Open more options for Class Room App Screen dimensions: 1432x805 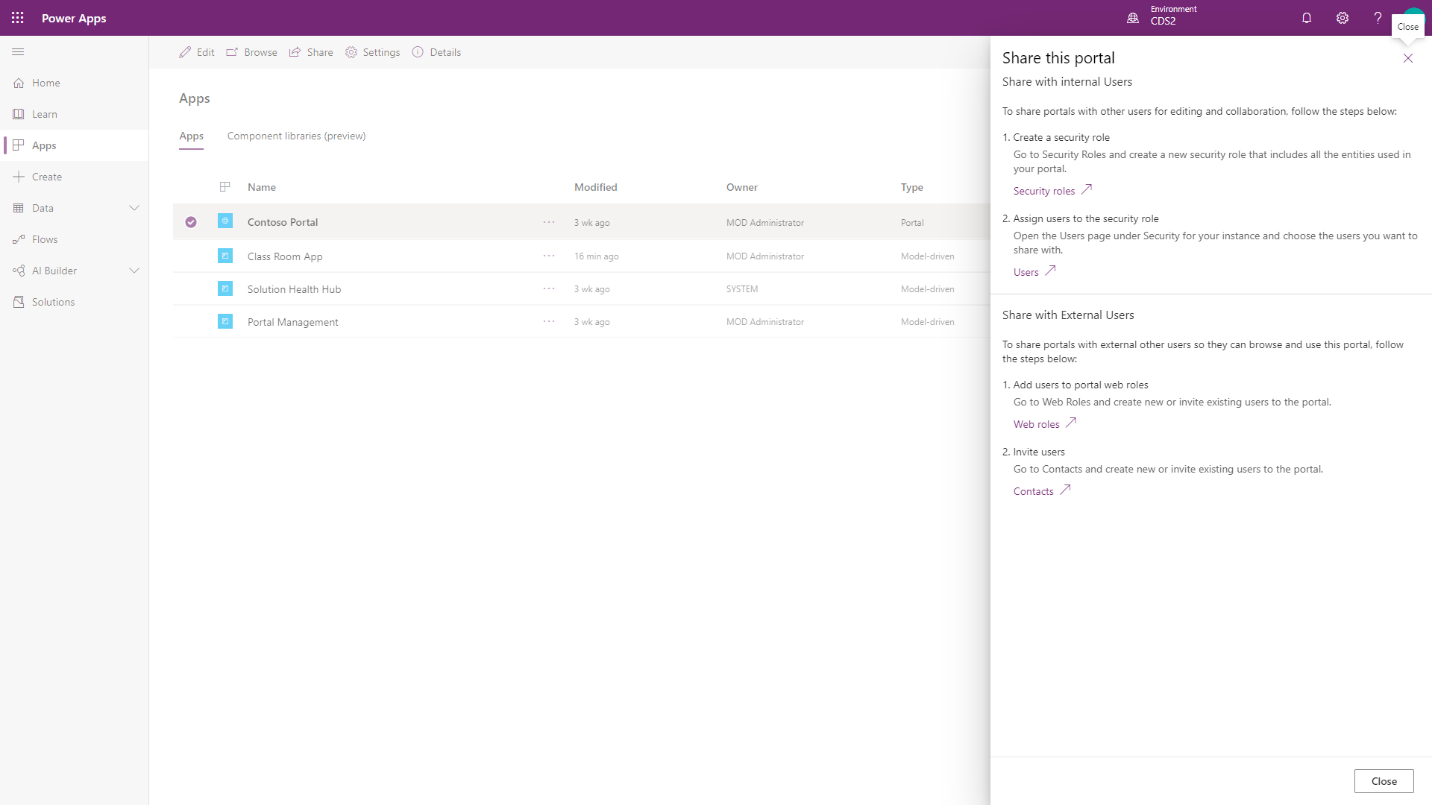(549, 256)
